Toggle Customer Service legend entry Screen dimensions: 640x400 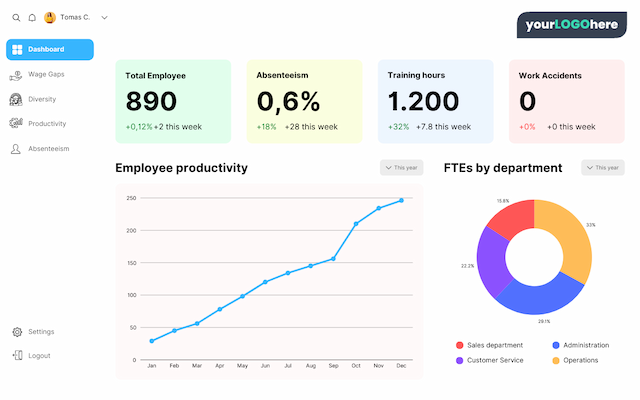(x=496, y=360)
